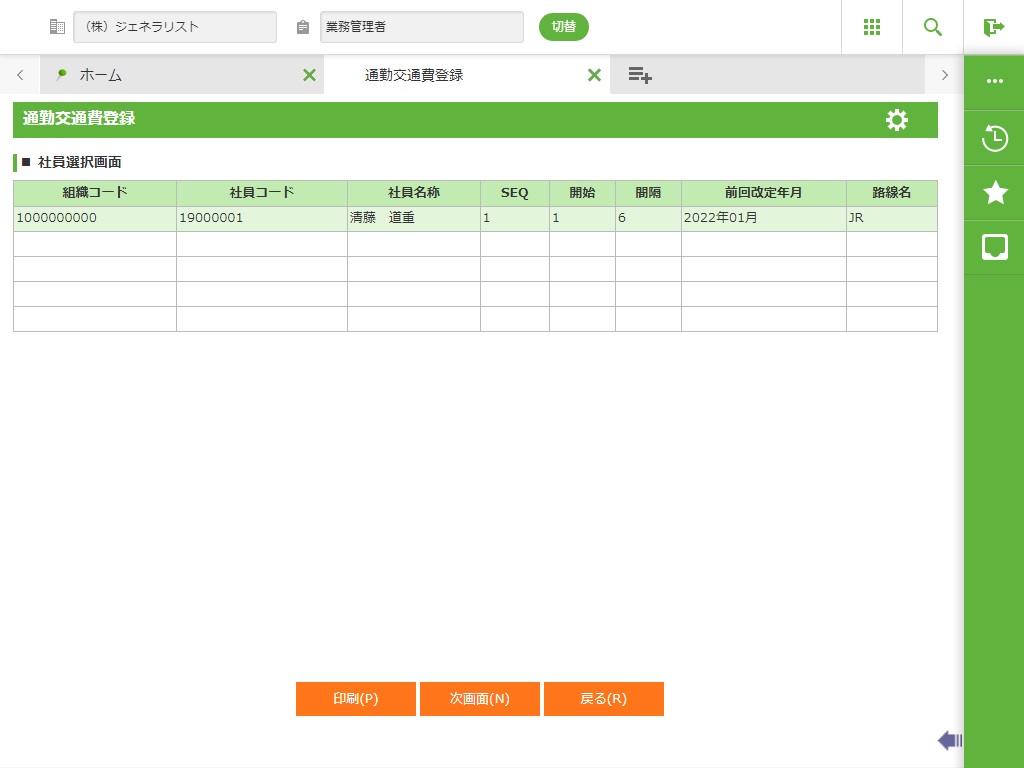The height and width of the screenshot is (768, 1024).
Task: Click the three-dots more icon in sidebar
Action: point(994,82)
